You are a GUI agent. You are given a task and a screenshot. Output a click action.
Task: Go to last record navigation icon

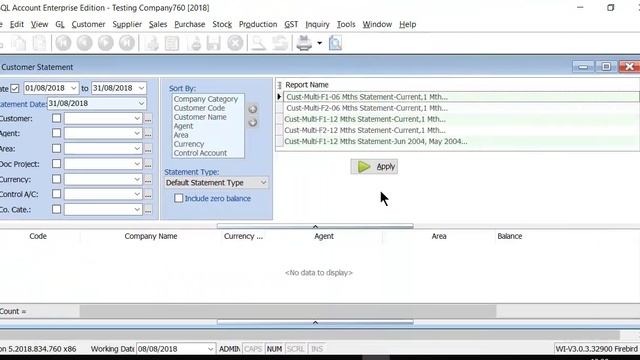coord(127,43)
